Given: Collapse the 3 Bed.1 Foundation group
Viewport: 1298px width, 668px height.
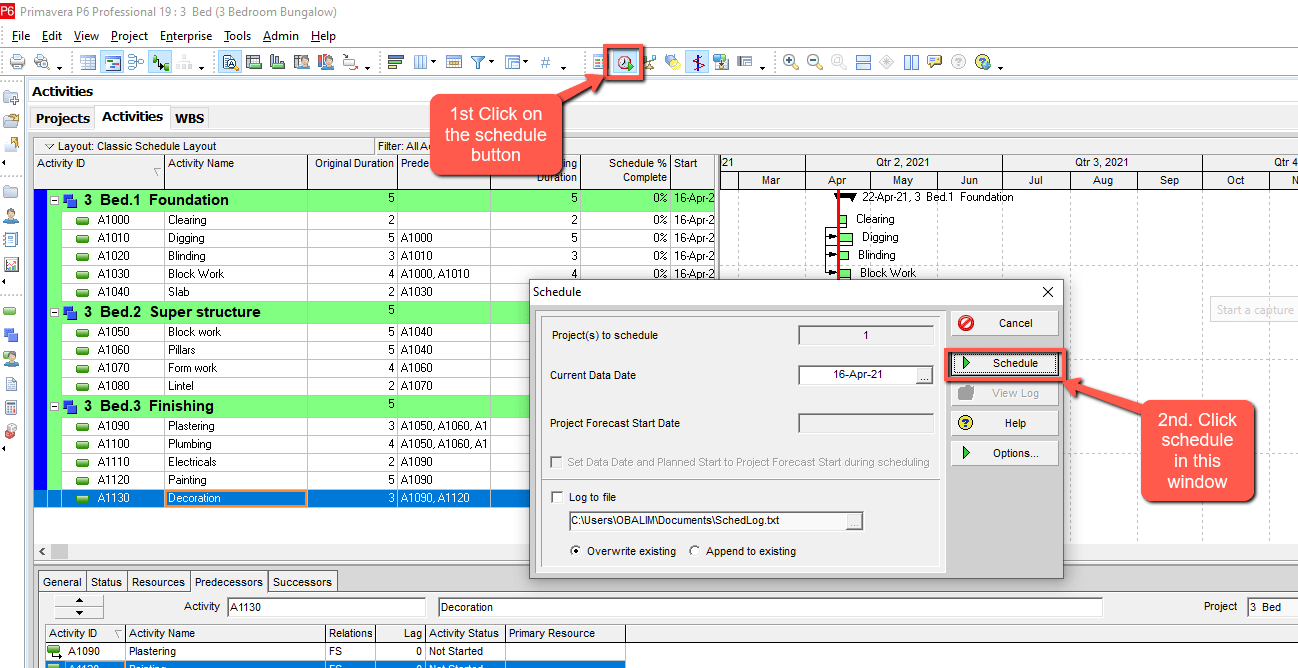Looking at the screenshot, I should [55, 200].
